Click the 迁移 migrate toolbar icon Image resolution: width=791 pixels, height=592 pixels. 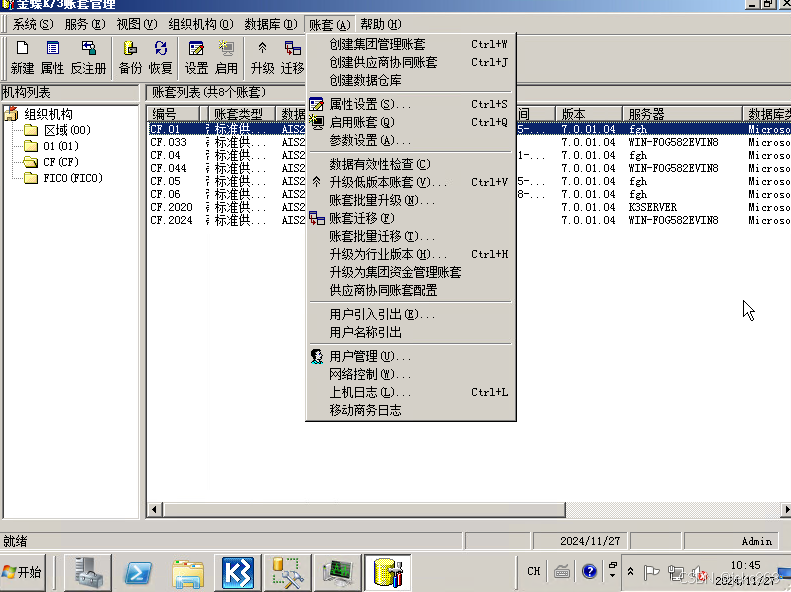coord(293,57)
